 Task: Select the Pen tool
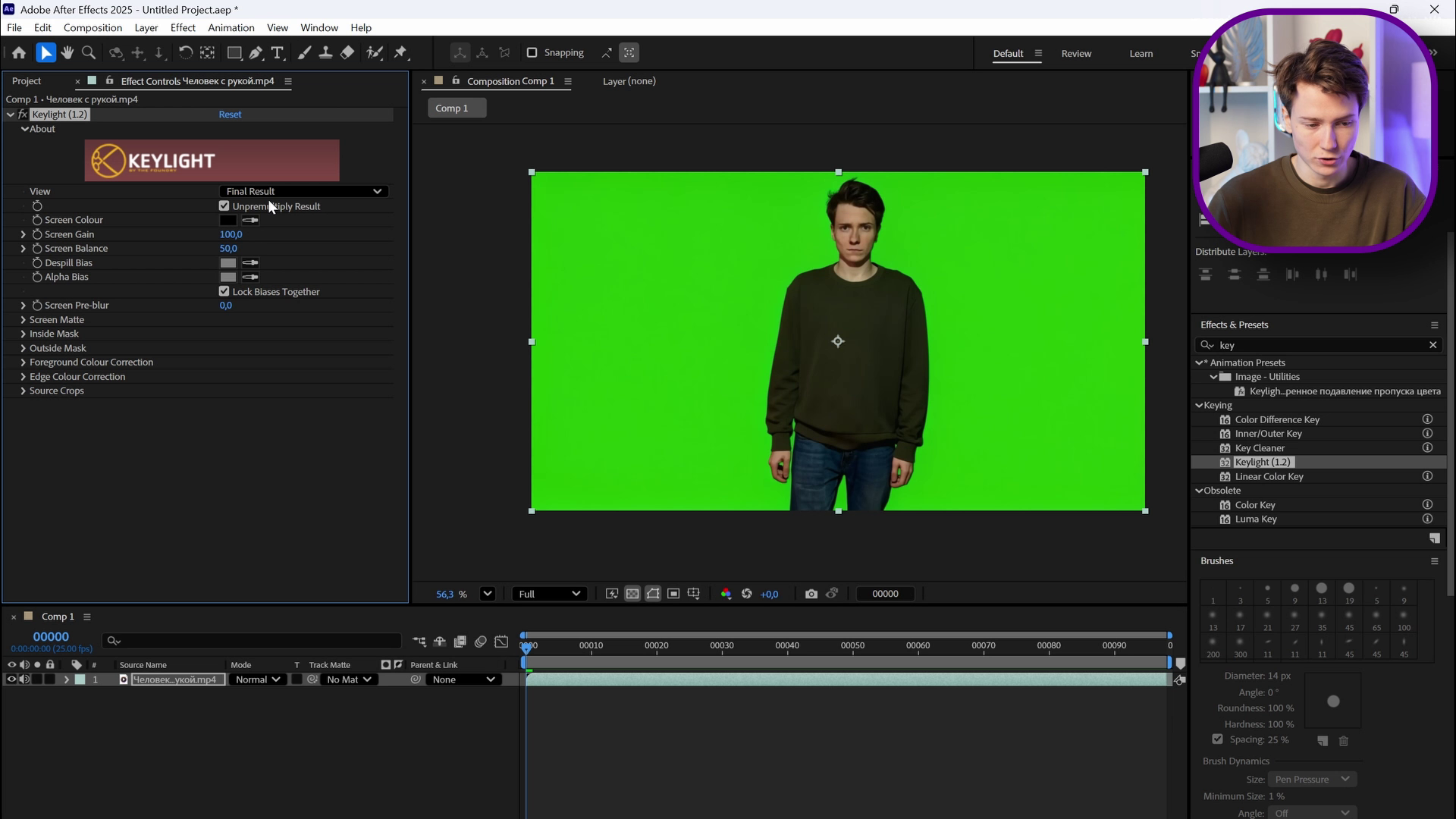tap(256, 53)
